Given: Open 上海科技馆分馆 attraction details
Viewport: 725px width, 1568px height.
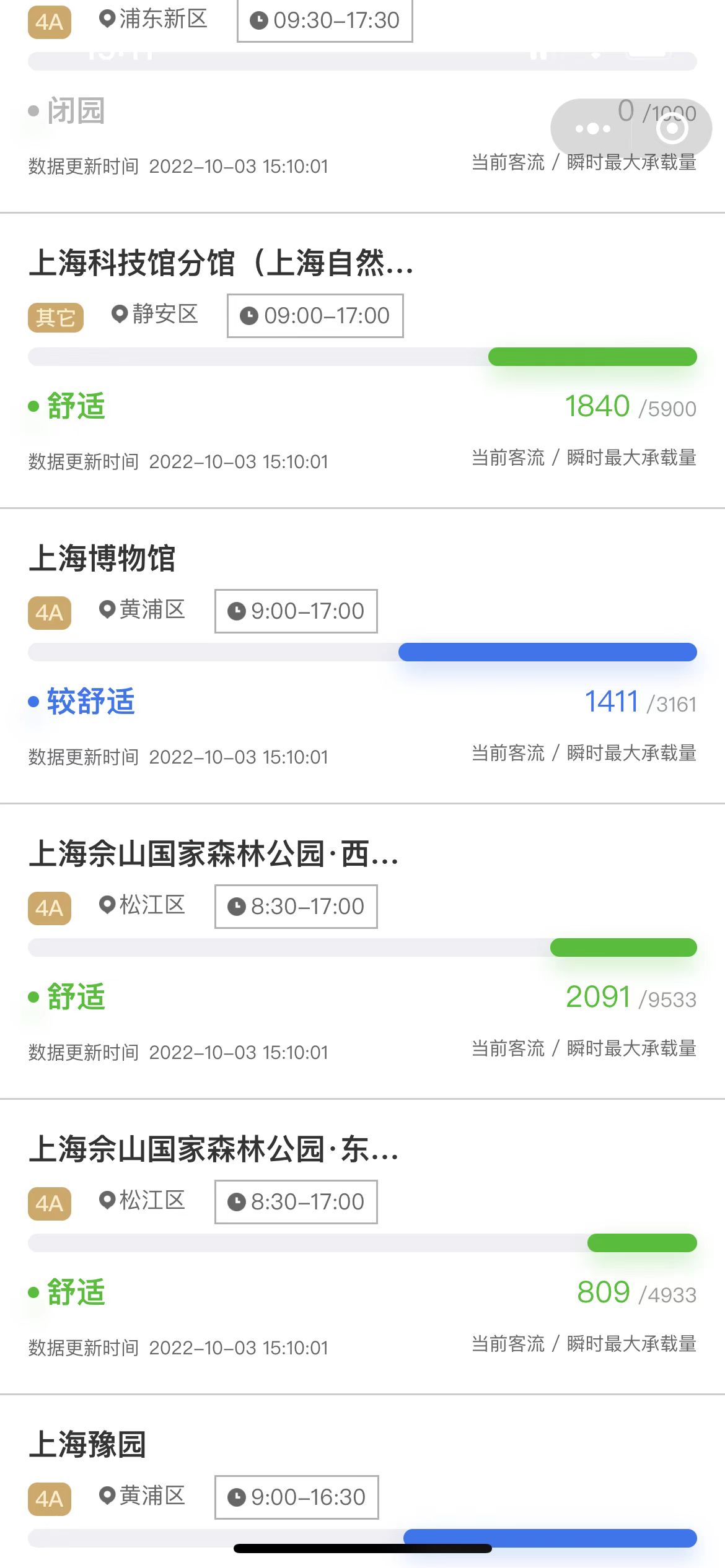Looking at the screenshot, I should [221, 263].
